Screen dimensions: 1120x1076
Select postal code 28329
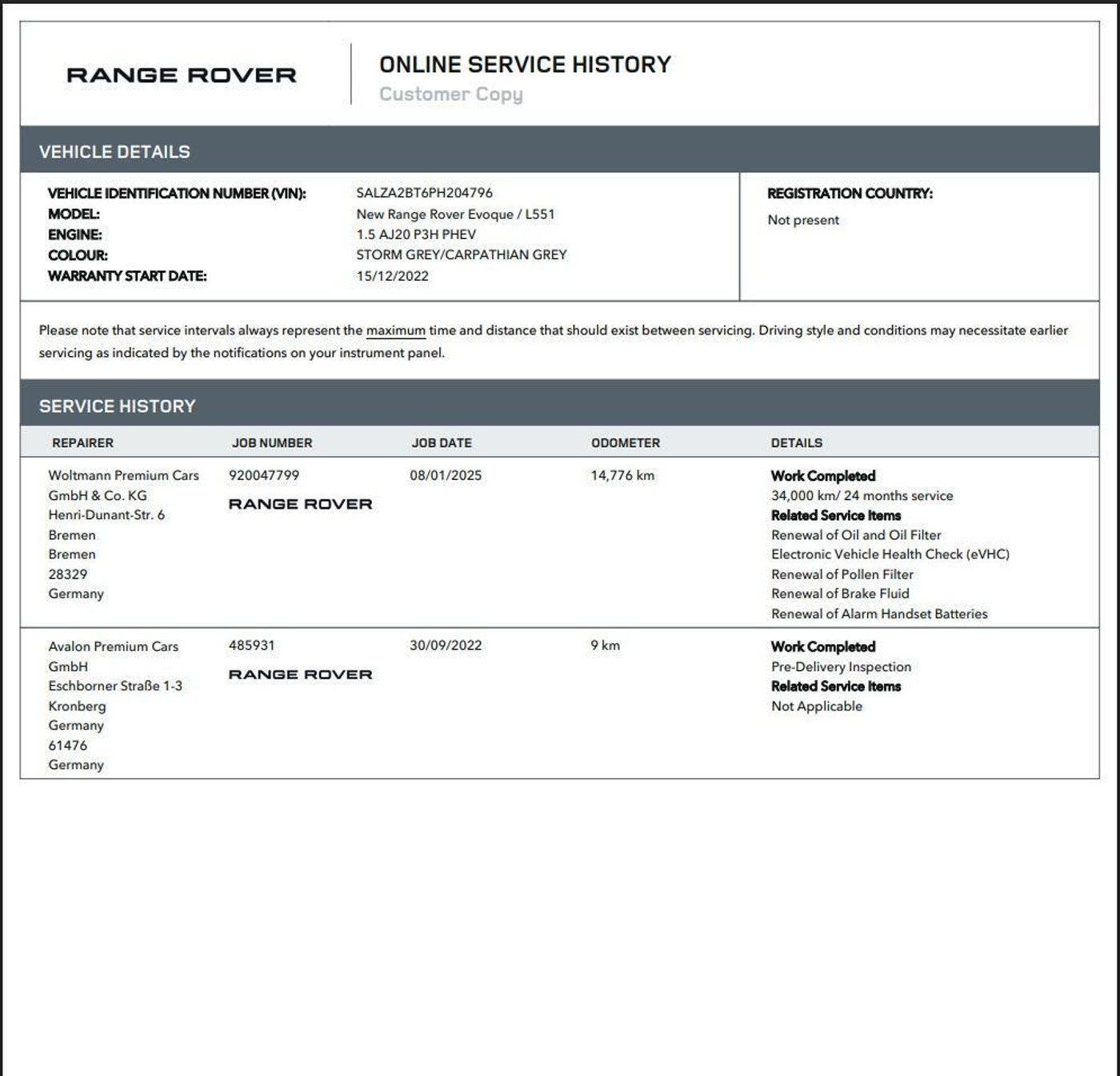point(68,574)
